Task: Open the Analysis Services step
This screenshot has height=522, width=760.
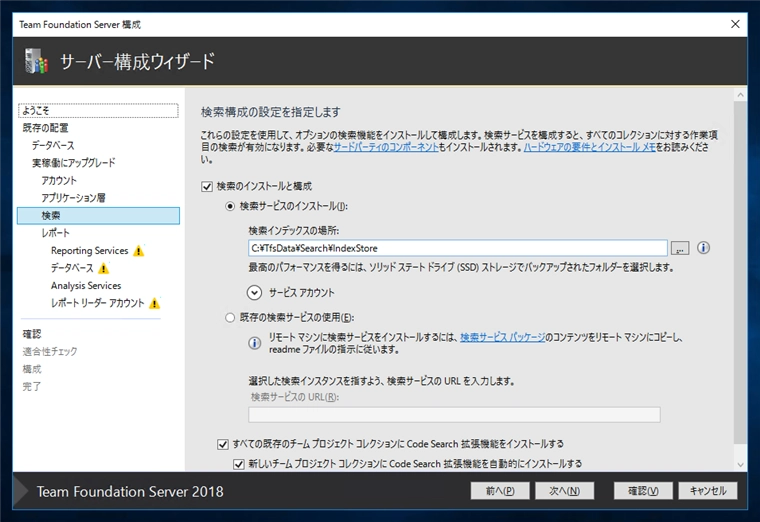Action: click(x=86, y=285)
